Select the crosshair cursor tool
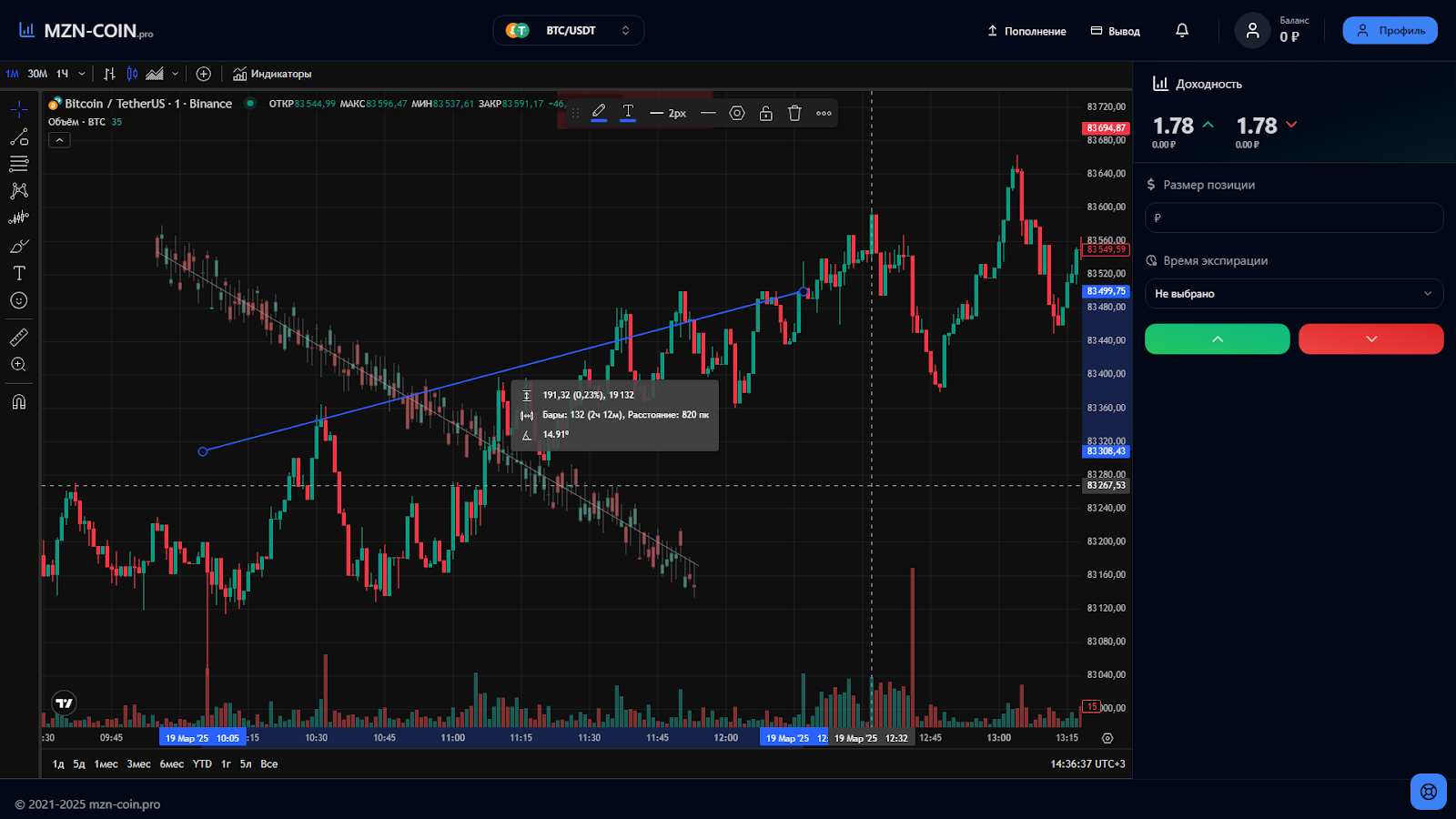The width and height of the screenshot is (1456, 819). click(x=19, y=110)
